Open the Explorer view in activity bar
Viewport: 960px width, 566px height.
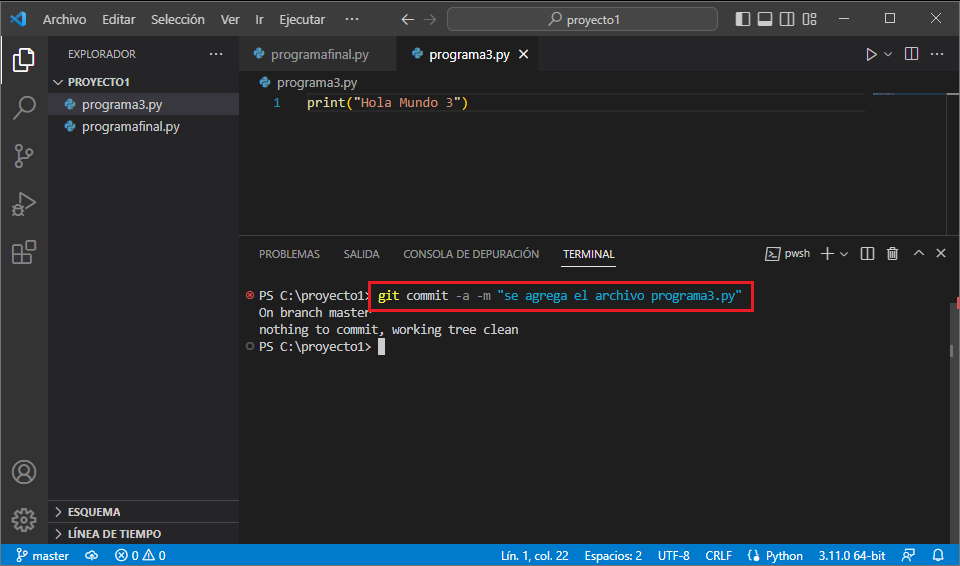(24, 59)
